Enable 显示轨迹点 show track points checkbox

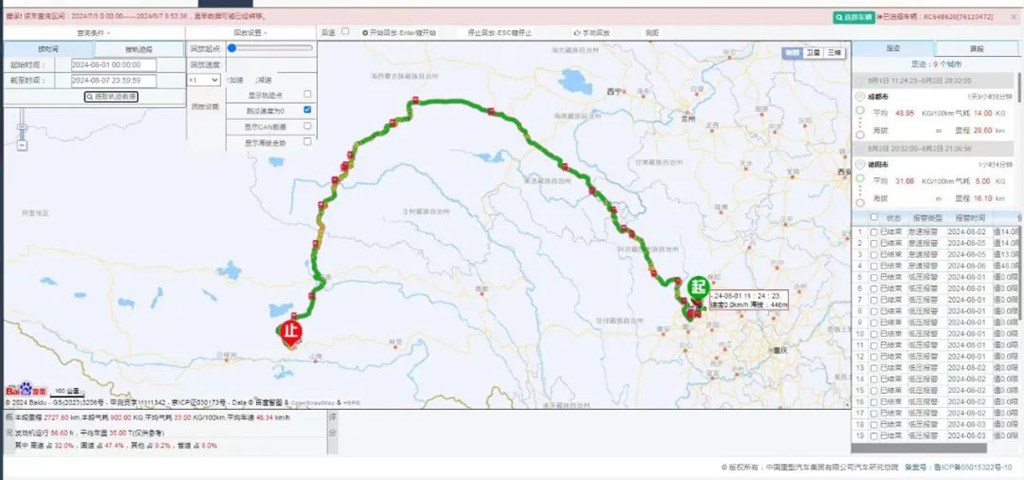[x=307, y=94]
